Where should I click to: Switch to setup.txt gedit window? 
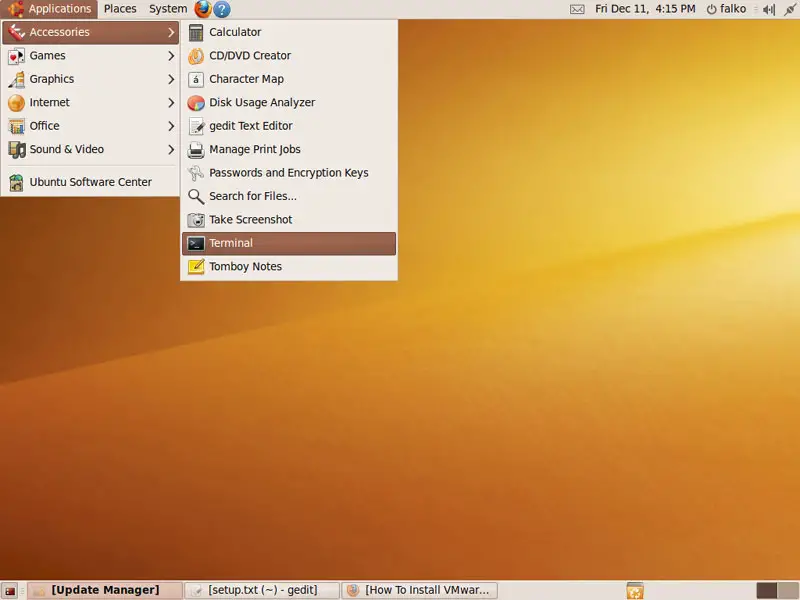[x=262, y=591]
